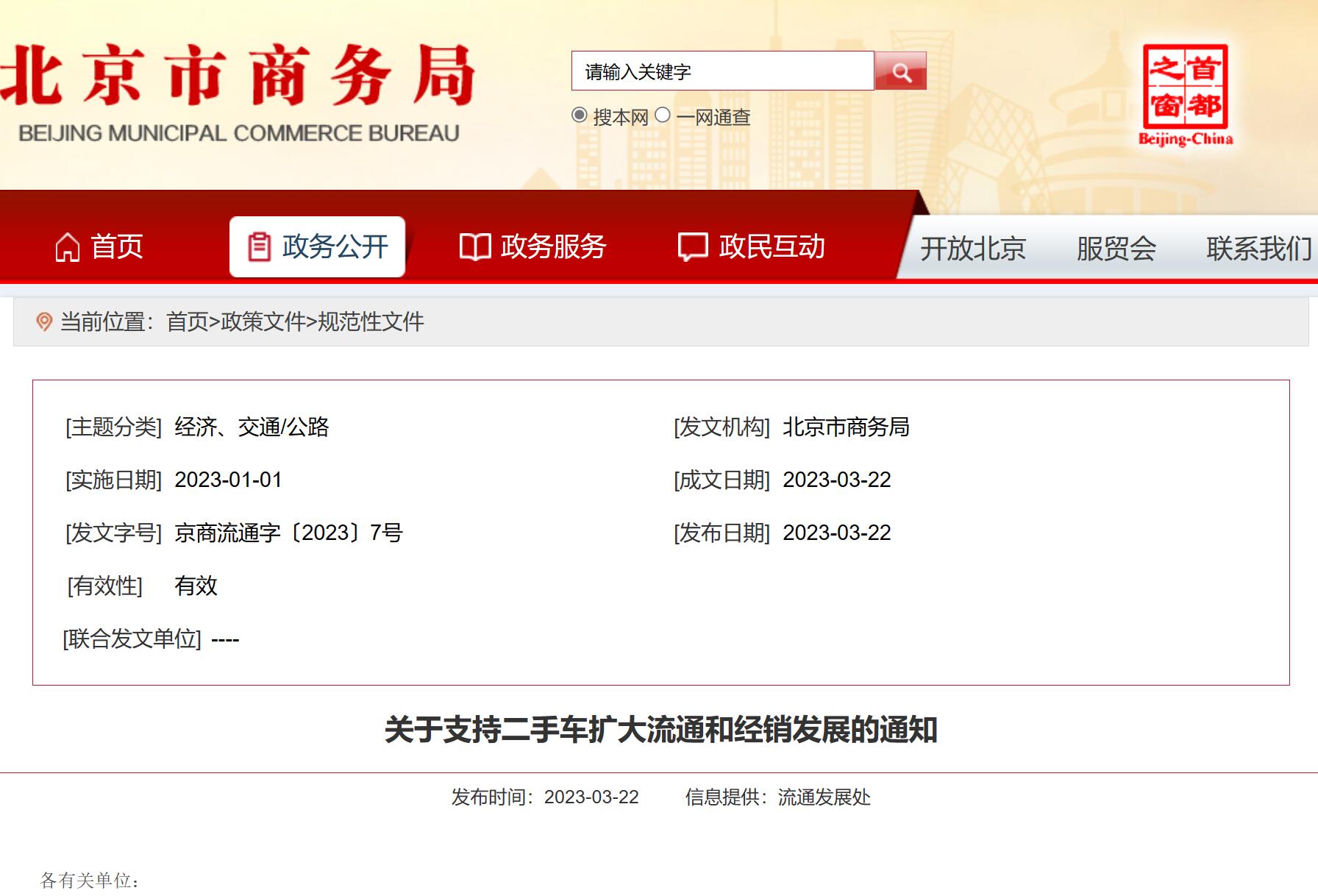Open the 政务服务 navigation tab
1318x896 pixels.
(532, 247)
